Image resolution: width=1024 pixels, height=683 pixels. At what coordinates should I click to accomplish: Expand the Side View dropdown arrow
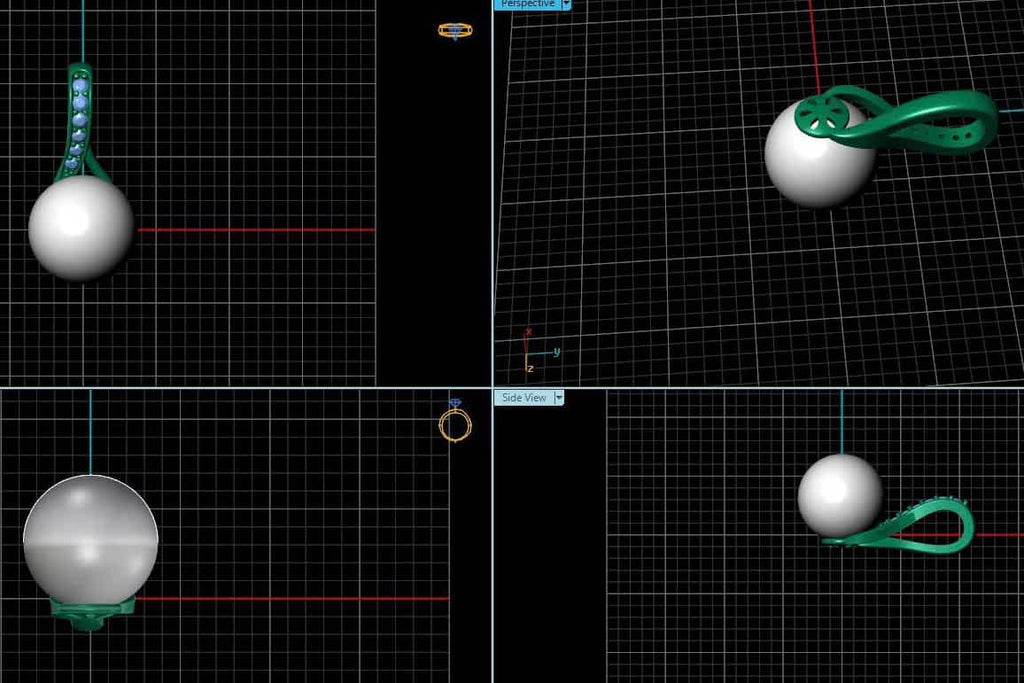[x=559, y=397]
